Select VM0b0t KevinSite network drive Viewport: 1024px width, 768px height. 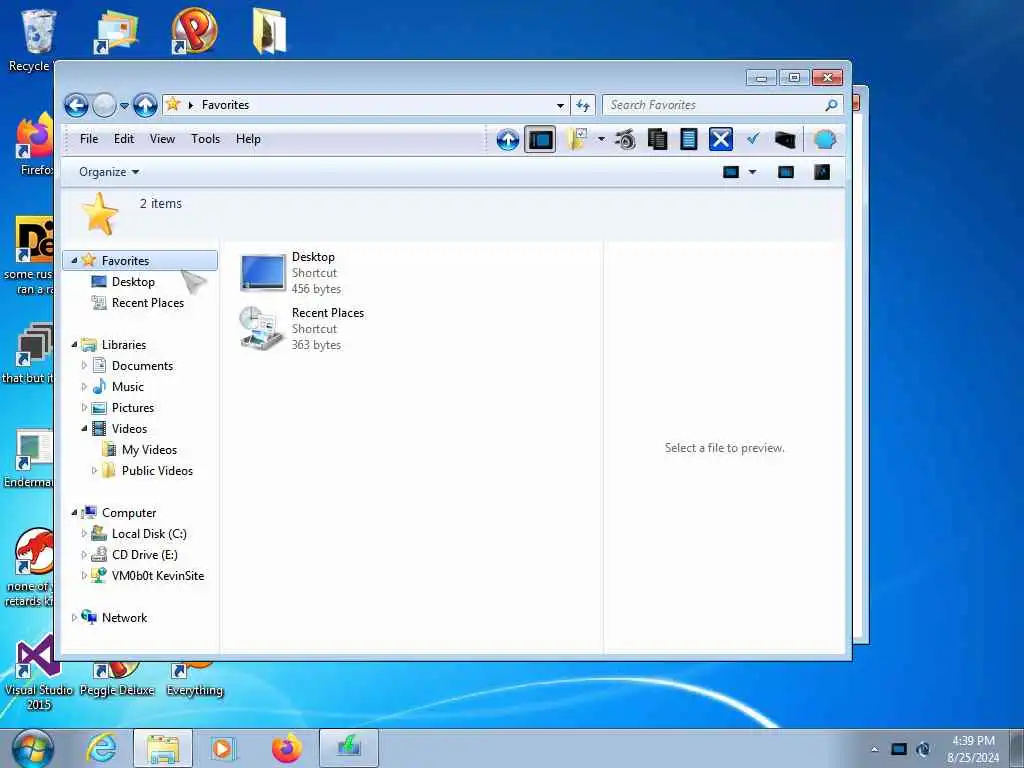157,575
